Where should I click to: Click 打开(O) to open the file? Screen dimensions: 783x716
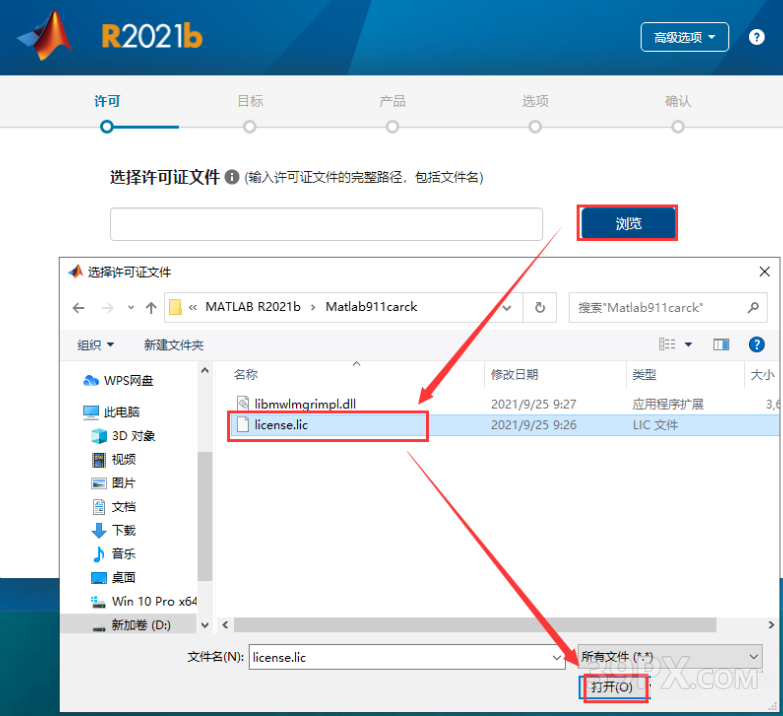pyautogui.click(x=612, y=688)
